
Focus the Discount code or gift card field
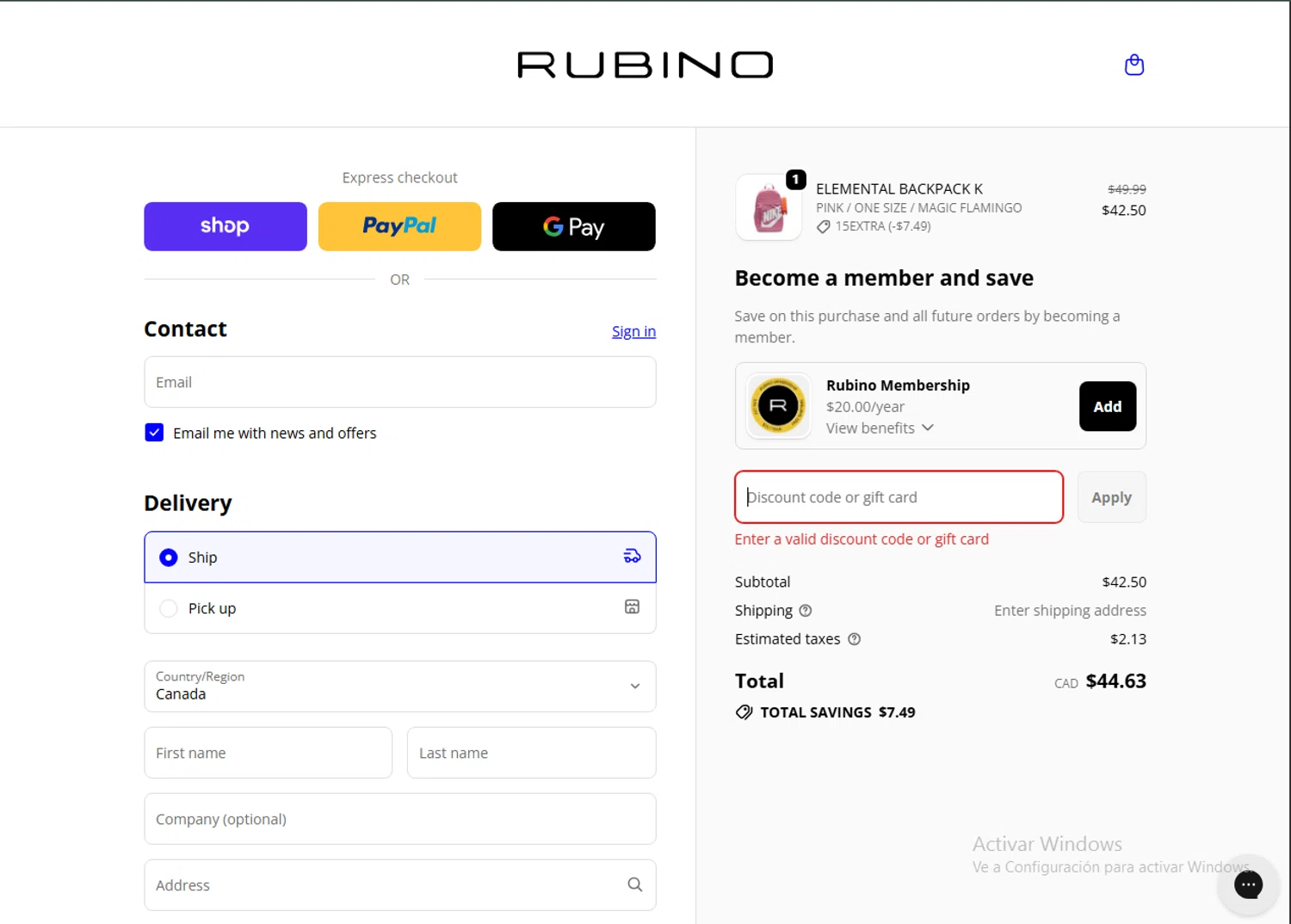(x=899, y=497)
